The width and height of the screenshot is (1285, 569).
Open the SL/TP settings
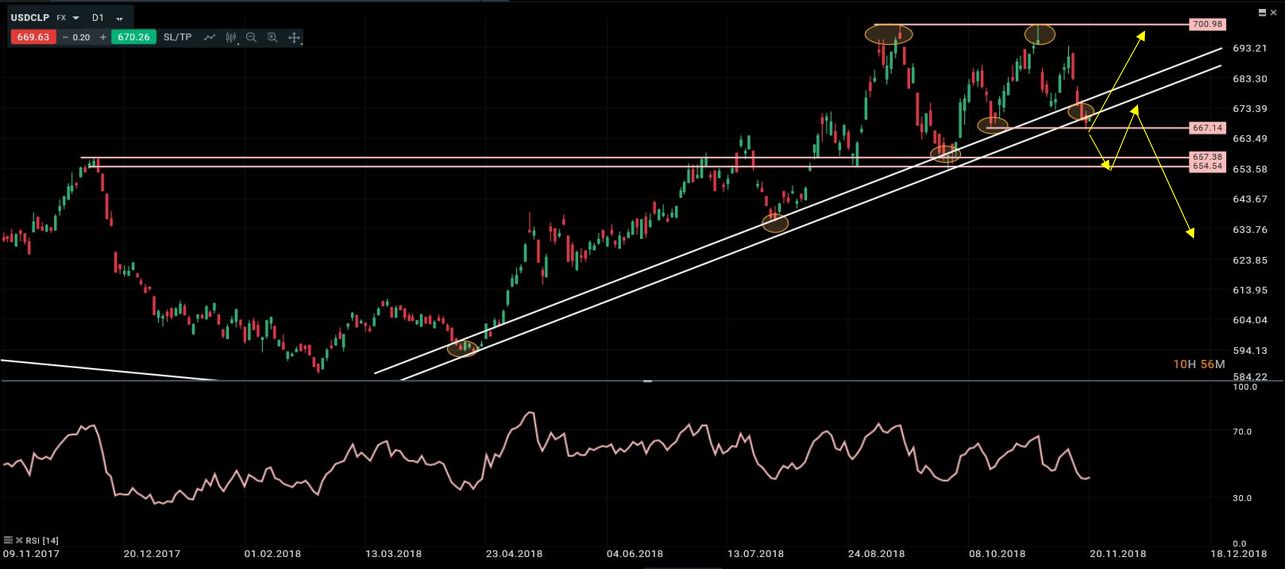coord(177,37)
